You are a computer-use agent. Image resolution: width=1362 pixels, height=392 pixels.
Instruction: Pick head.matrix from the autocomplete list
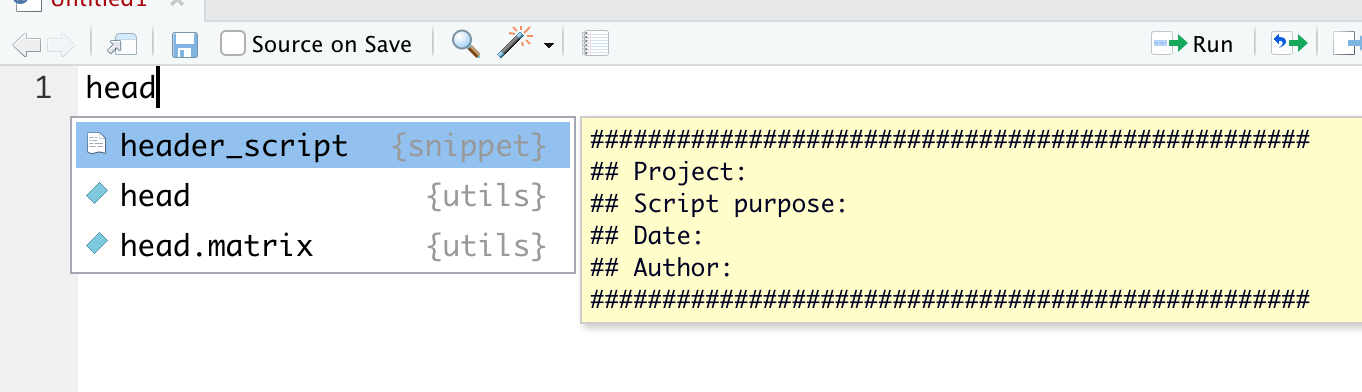(324, 244)
